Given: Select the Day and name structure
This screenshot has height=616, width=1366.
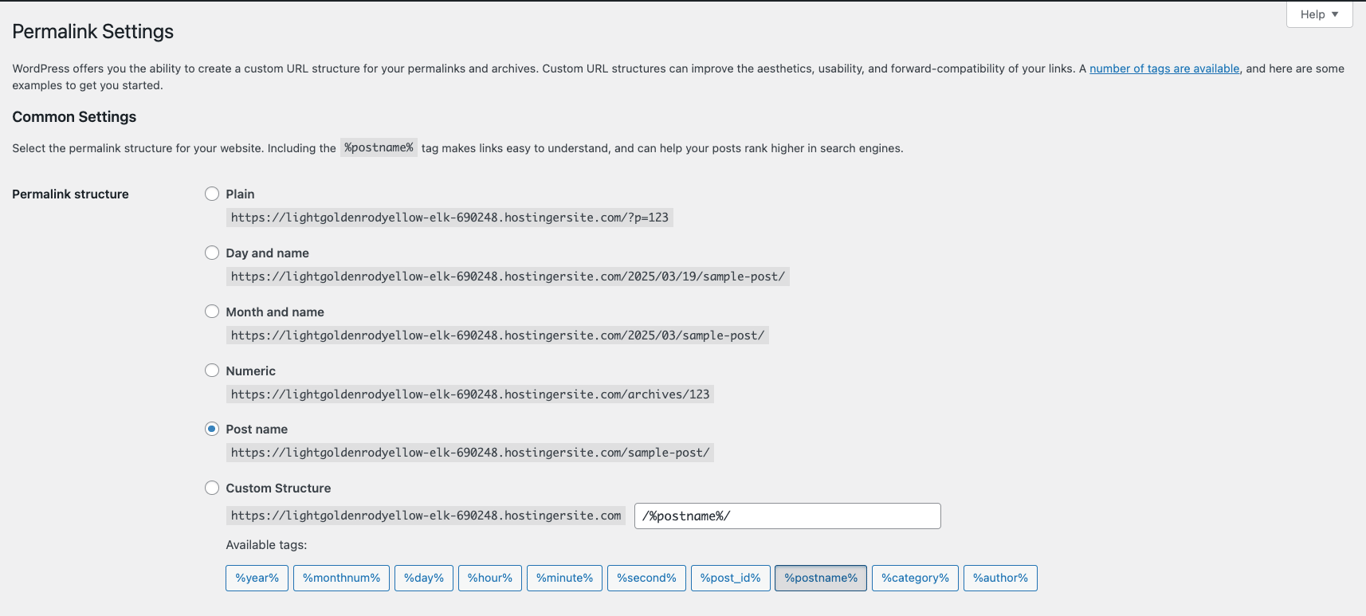Looking at the screenshot, I should pyautogui.click(x=212, y=252).
